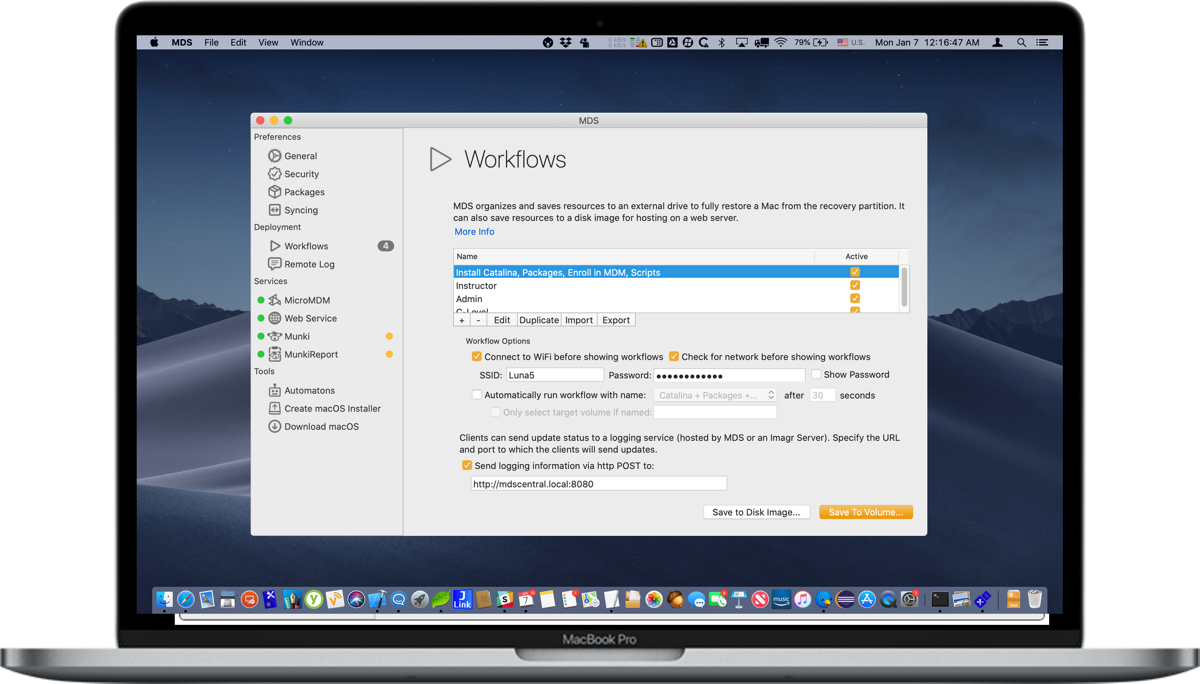This screenshot has height=684, width=1200.
Task: Select the Admin workflow row
Action: pos(677,298)
